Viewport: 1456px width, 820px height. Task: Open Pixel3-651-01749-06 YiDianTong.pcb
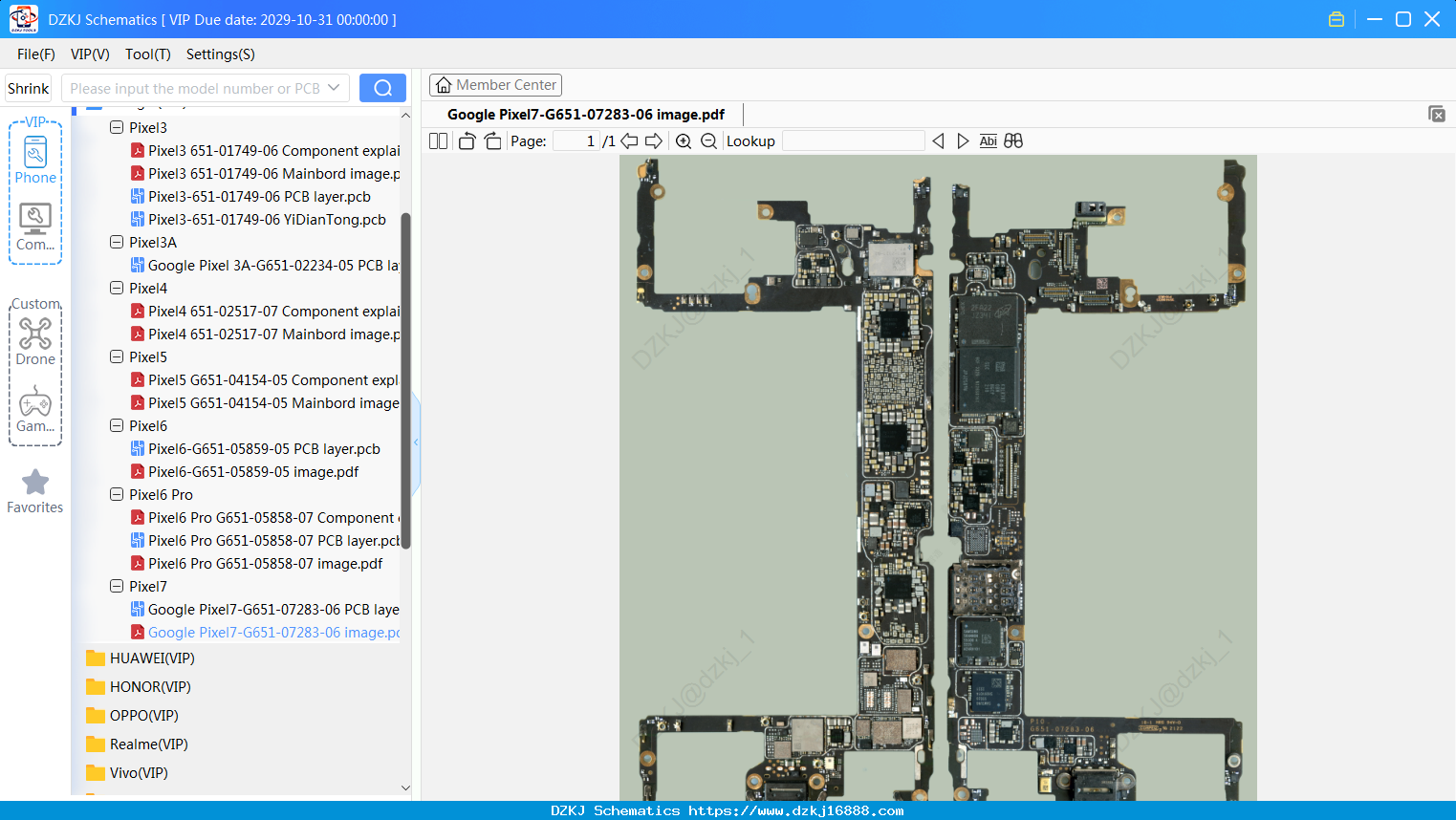point(258,219)
